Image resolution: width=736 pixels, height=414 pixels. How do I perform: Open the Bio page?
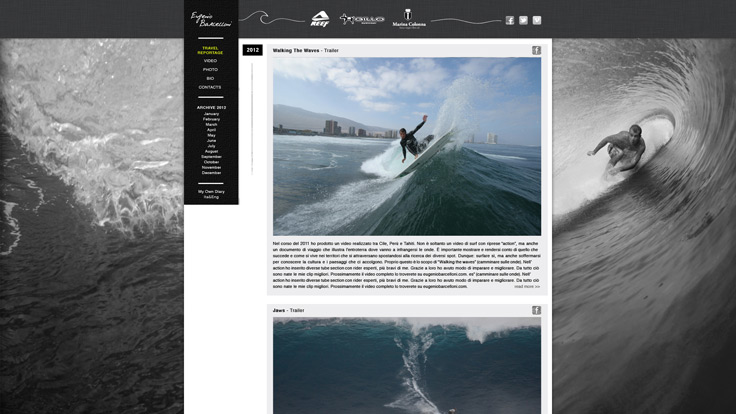click(x=210, y=78)
